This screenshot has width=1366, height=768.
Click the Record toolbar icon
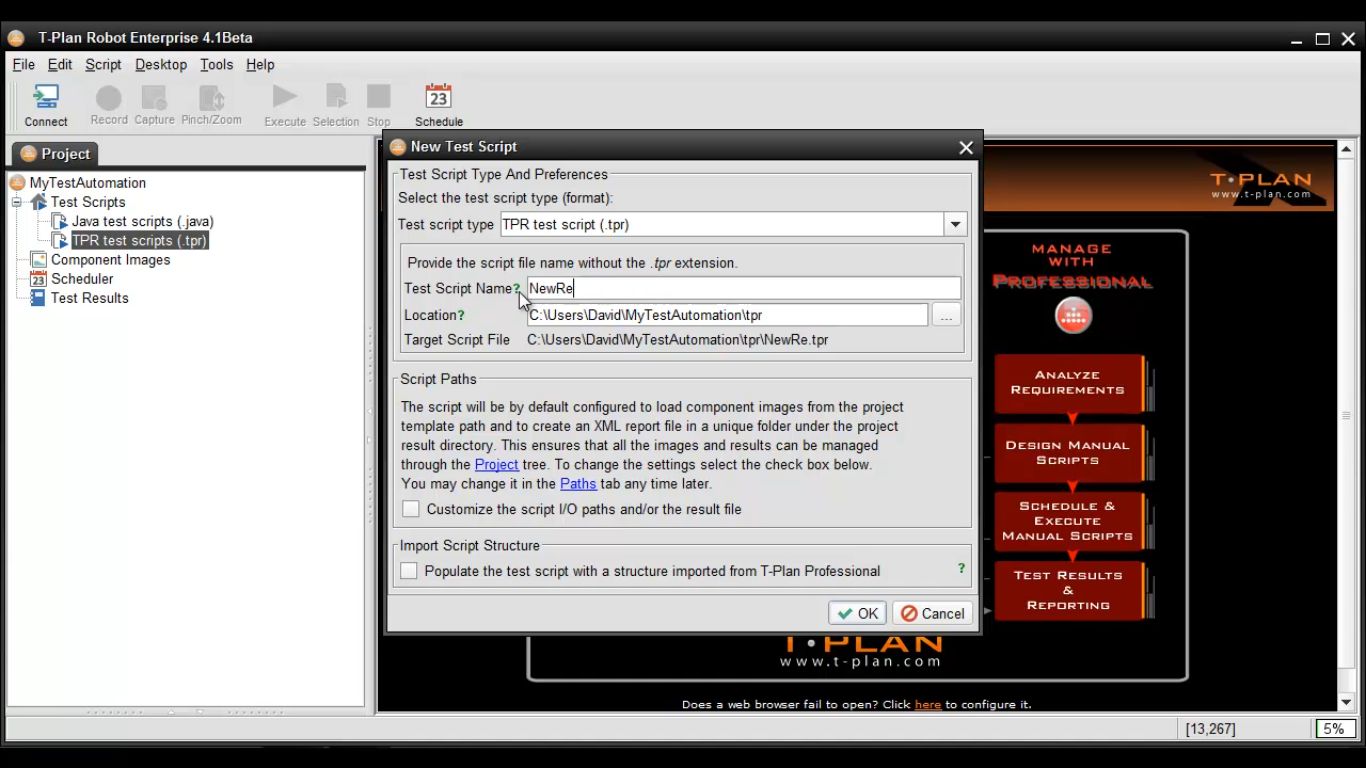tap(109, 98)
